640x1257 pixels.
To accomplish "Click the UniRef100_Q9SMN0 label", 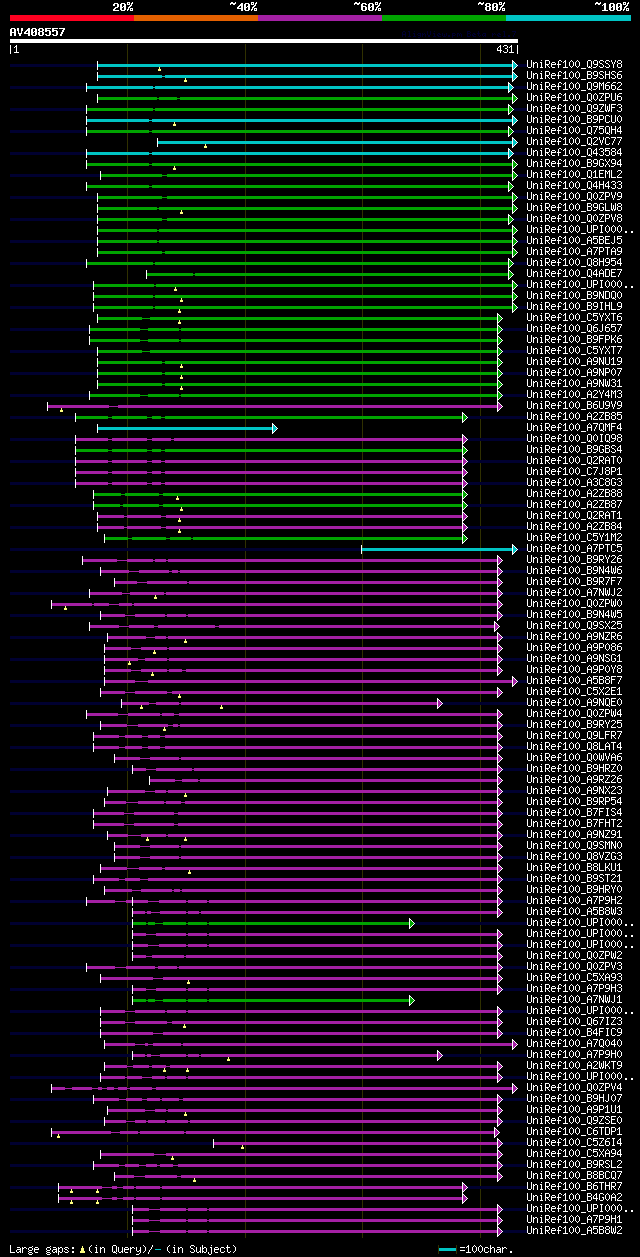I will pyautogui.click(x=574, y=845).
